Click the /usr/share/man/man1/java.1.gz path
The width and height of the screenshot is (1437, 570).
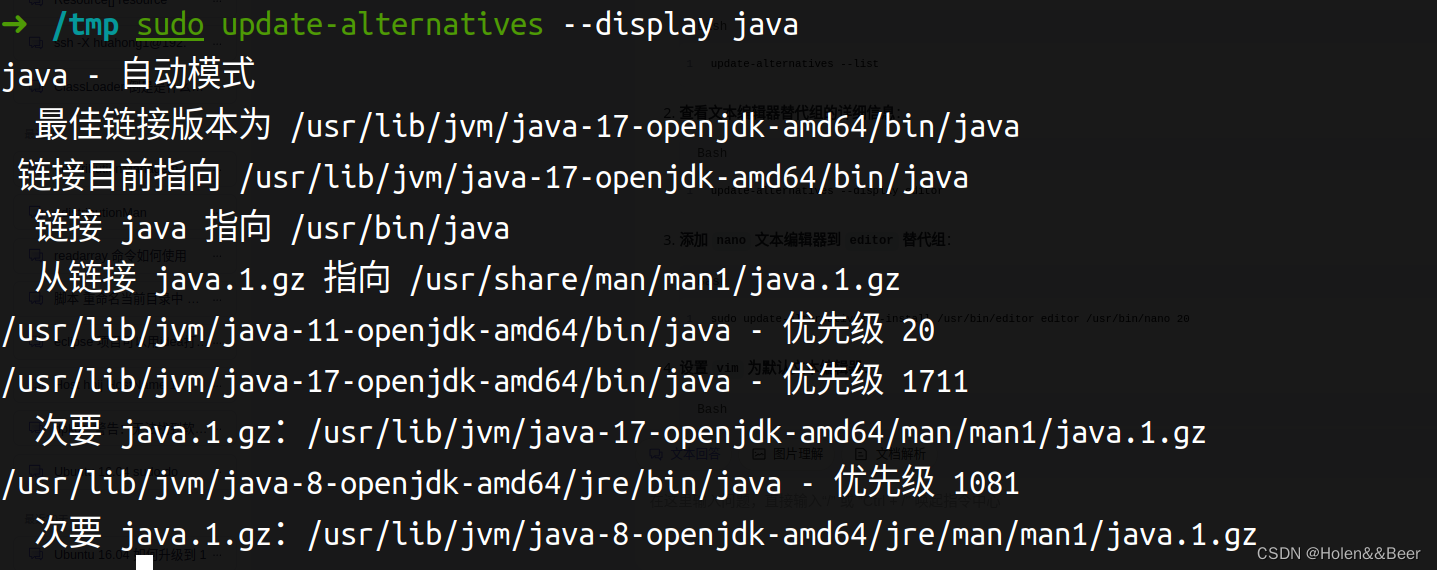tap(654, 280)
